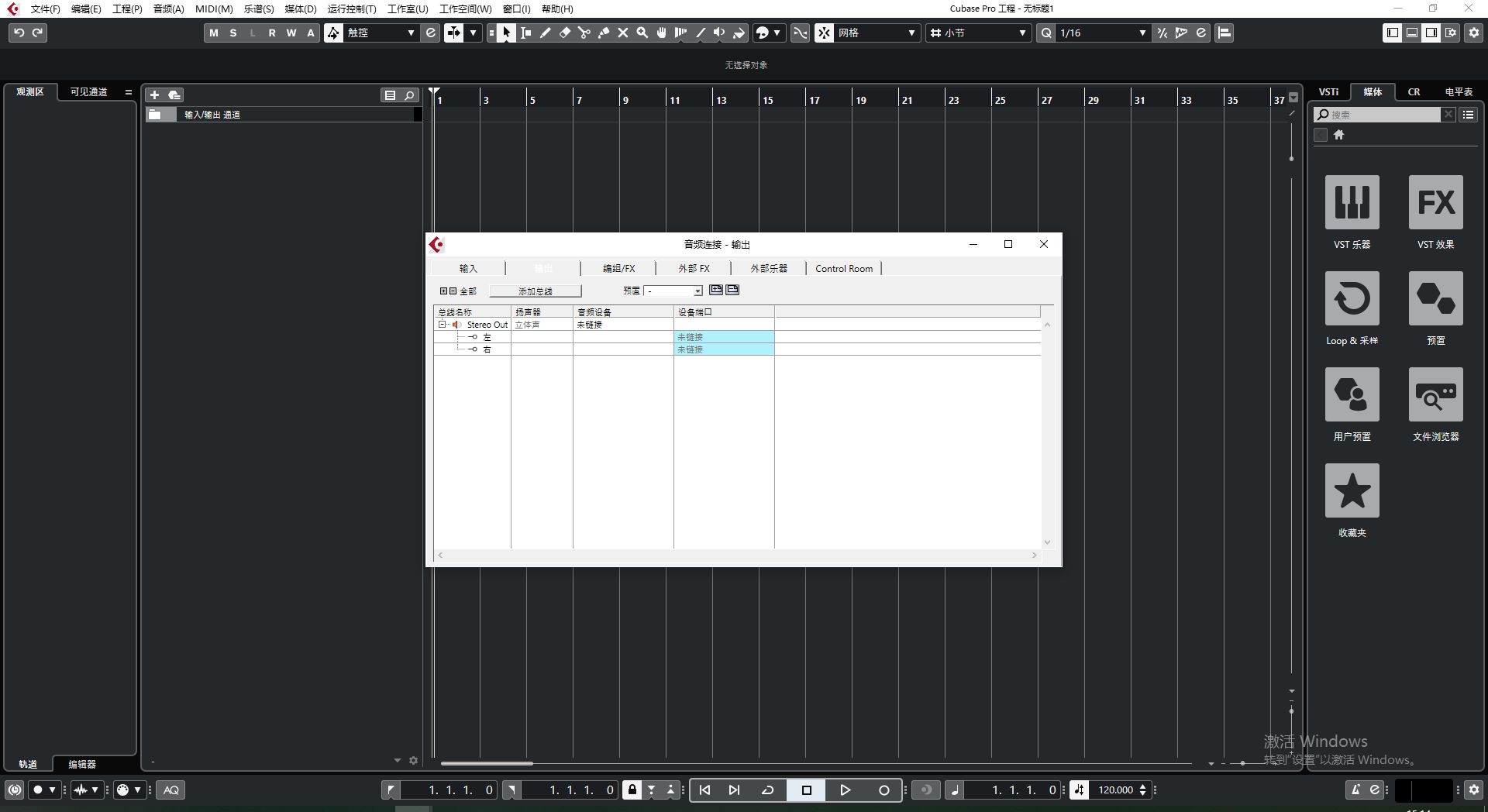Viewport: 1488px width, 812px height.
Task: Toggle the Cycle loop button in transport
Action: pyautogui.click(x=767, y=790)
